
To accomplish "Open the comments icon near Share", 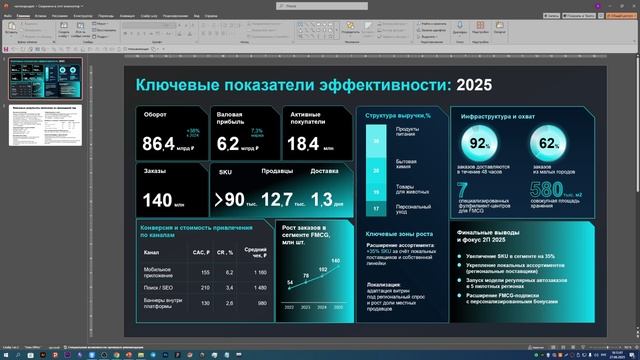I will 601,16.
